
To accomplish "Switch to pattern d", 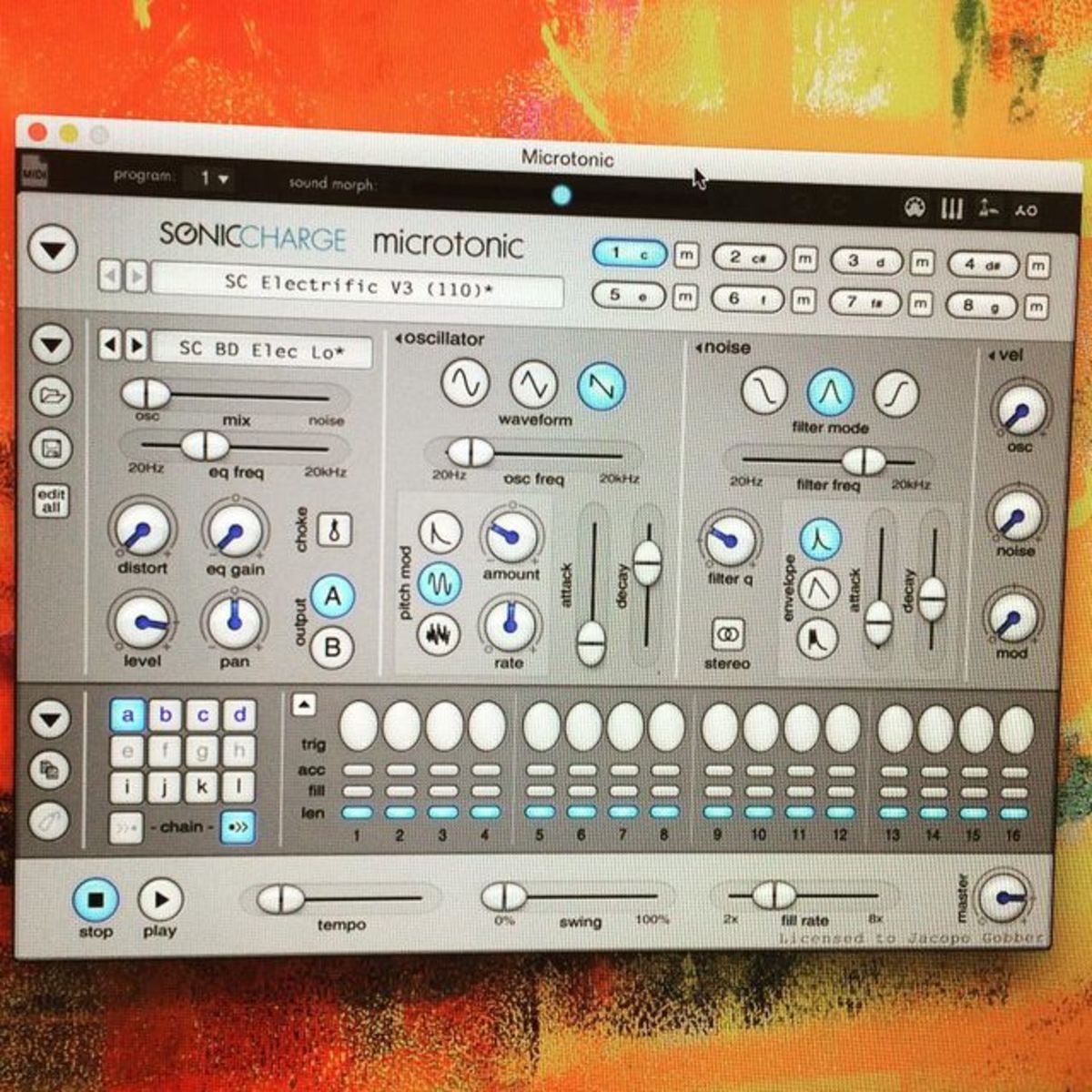I will [x=239, y=715].
